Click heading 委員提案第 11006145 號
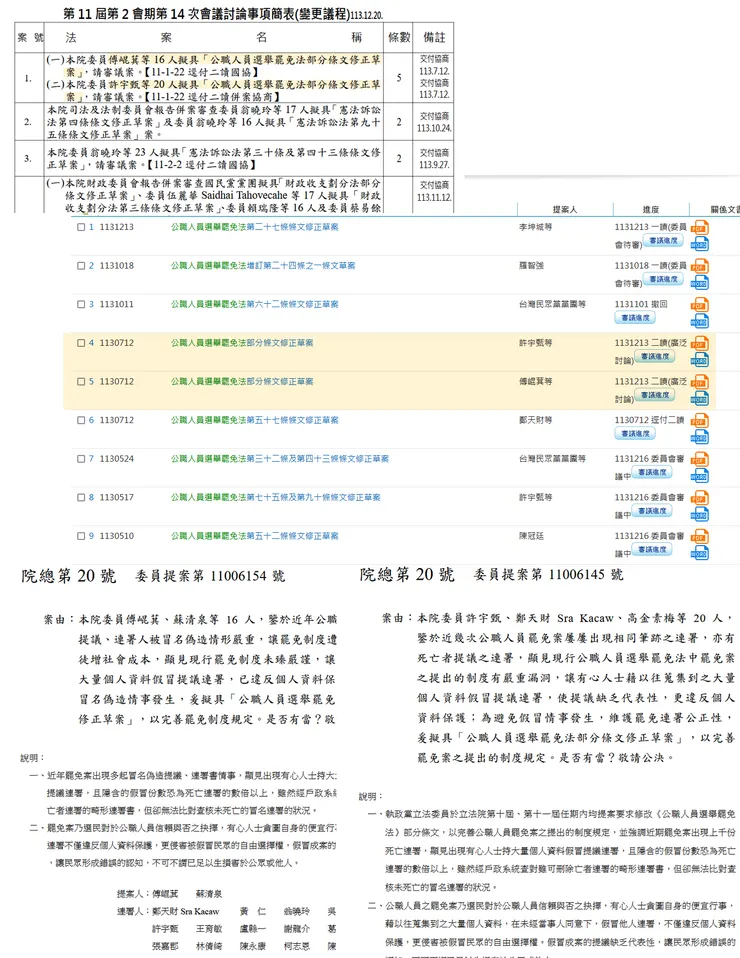The height and width of the screenshot is (958, 740). point(548,574)
